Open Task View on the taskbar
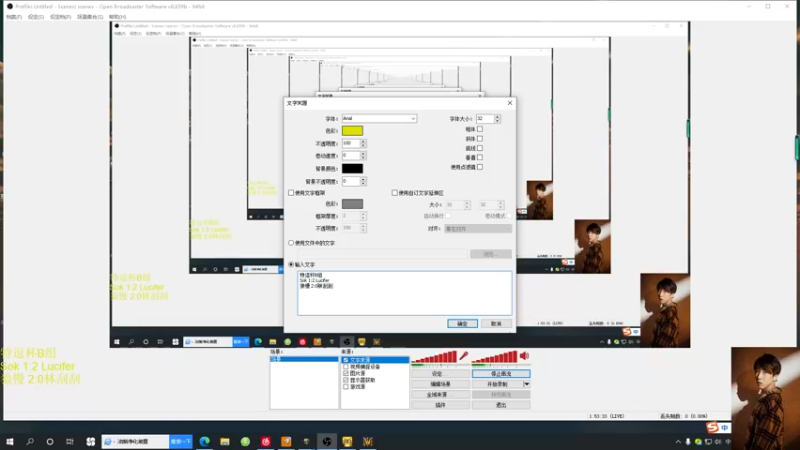The height and width of the screenshot is (450, 800). point(70,441)
